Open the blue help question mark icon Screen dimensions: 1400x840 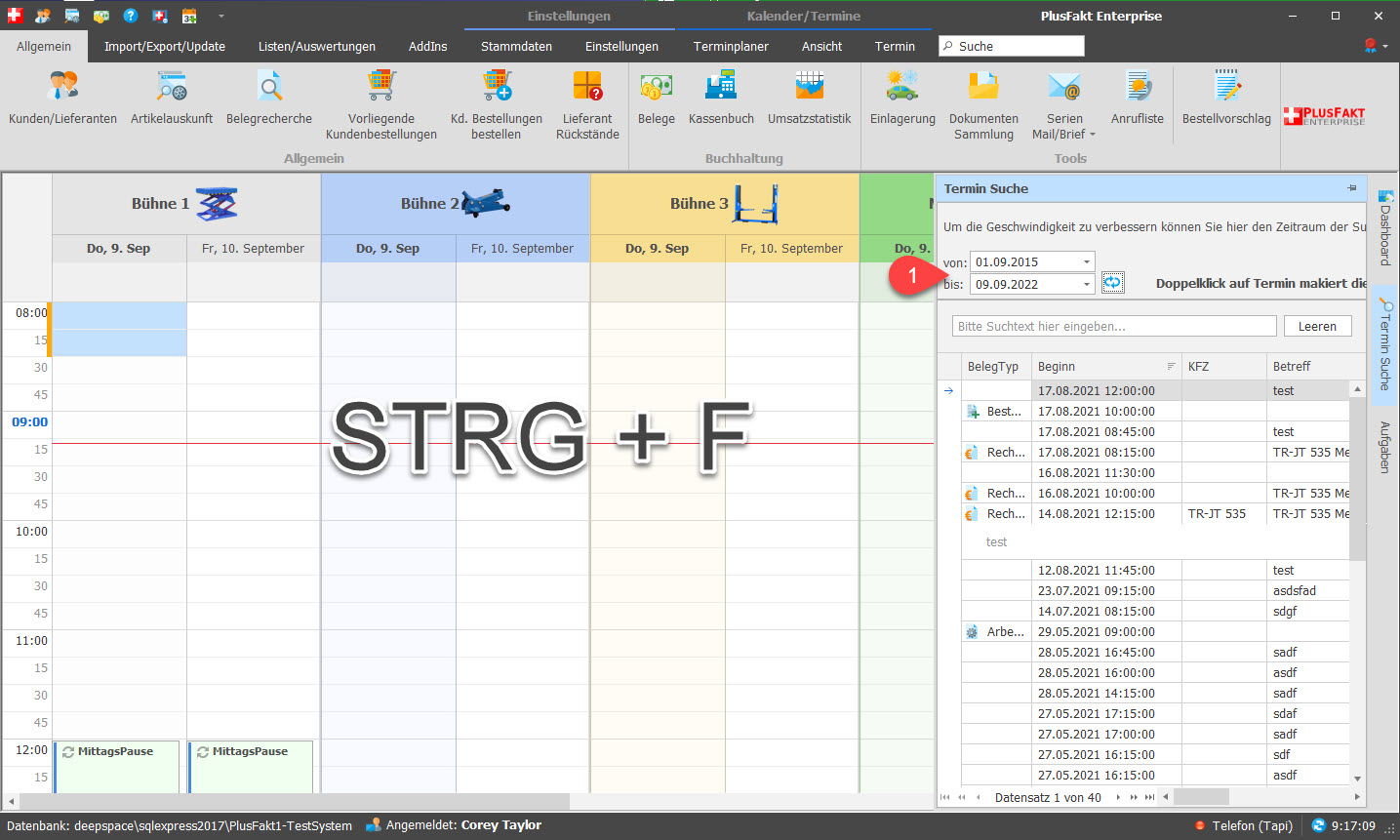click(131, 16)
